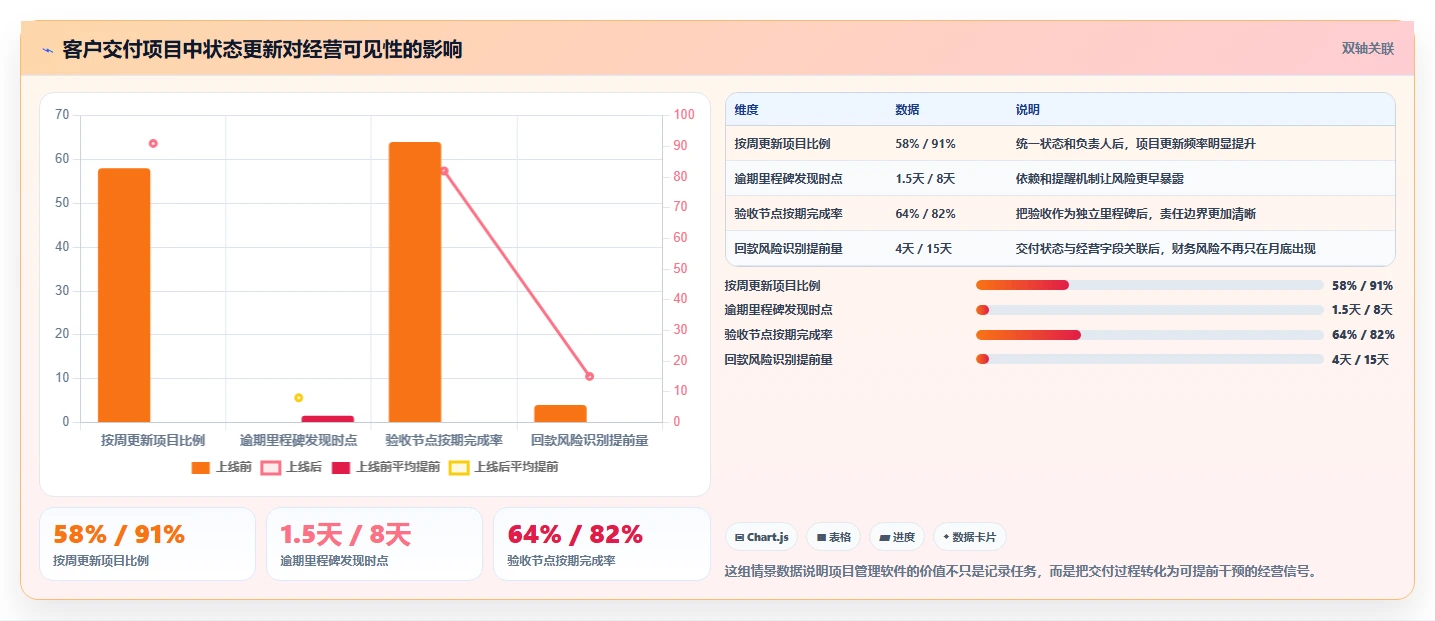Click the 64% / 82% progress value label

pos(1363,335)
